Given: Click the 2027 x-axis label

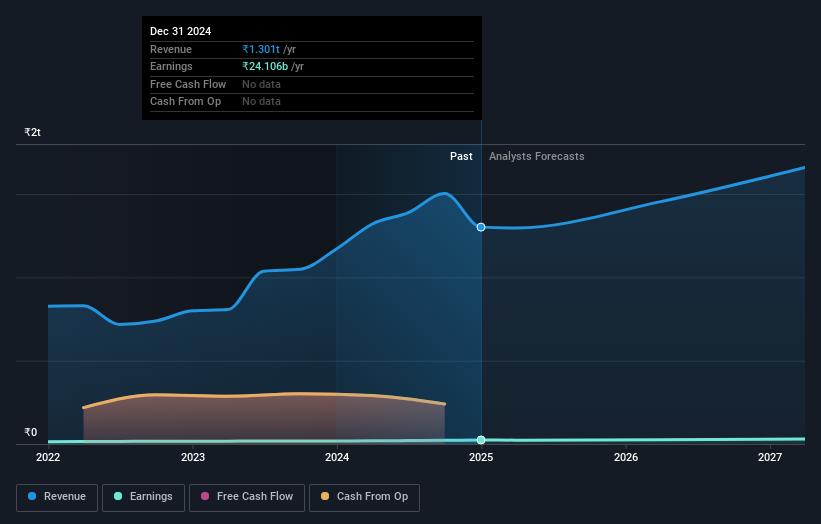Looking at the screenshot, I should pyautogui.click(x=770, y=458).
